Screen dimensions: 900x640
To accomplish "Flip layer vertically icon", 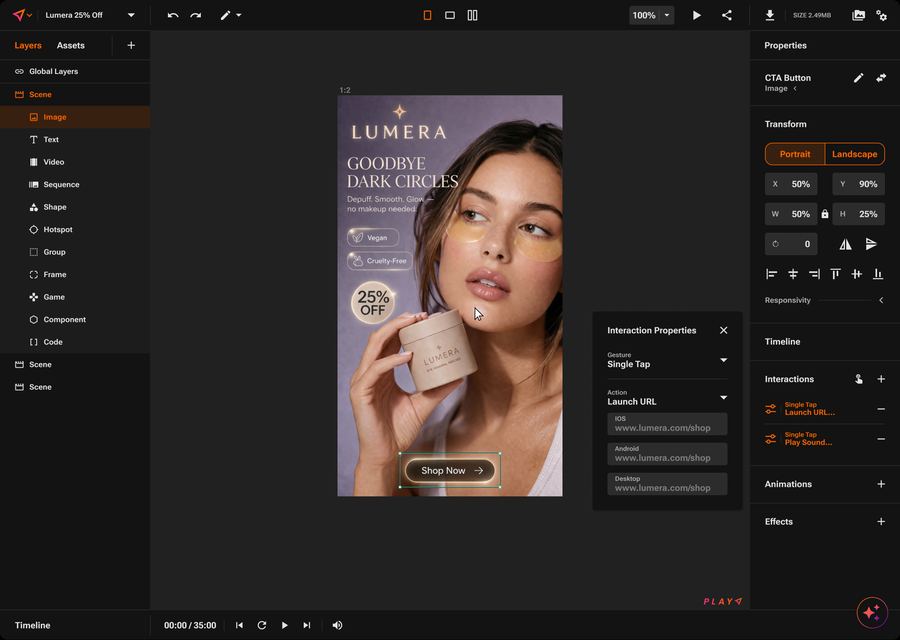I will tap(871, 245).
